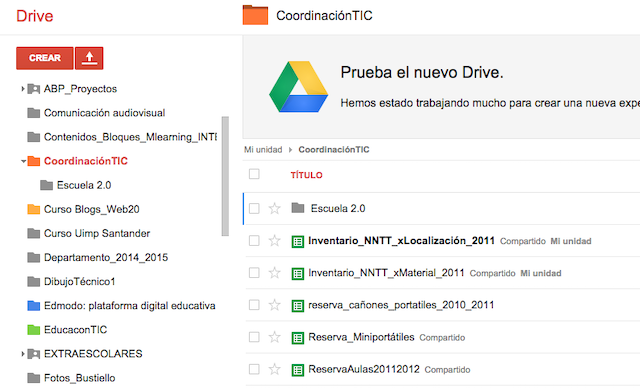This screenshot has width=640, height=388.
Task: Click the red CREAR button
Action: point(45,58)
